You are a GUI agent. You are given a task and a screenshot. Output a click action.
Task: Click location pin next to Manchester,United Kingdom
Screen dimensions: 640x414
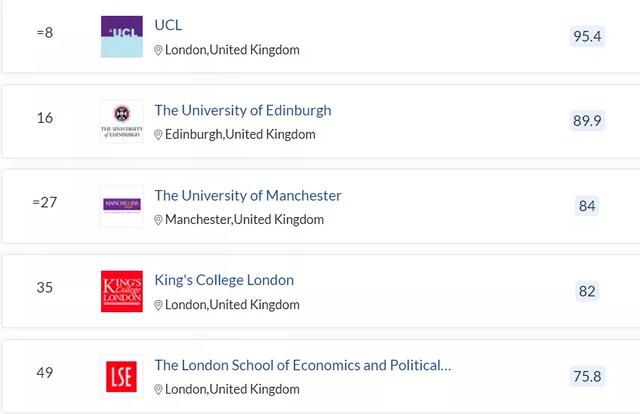point(158,220)
